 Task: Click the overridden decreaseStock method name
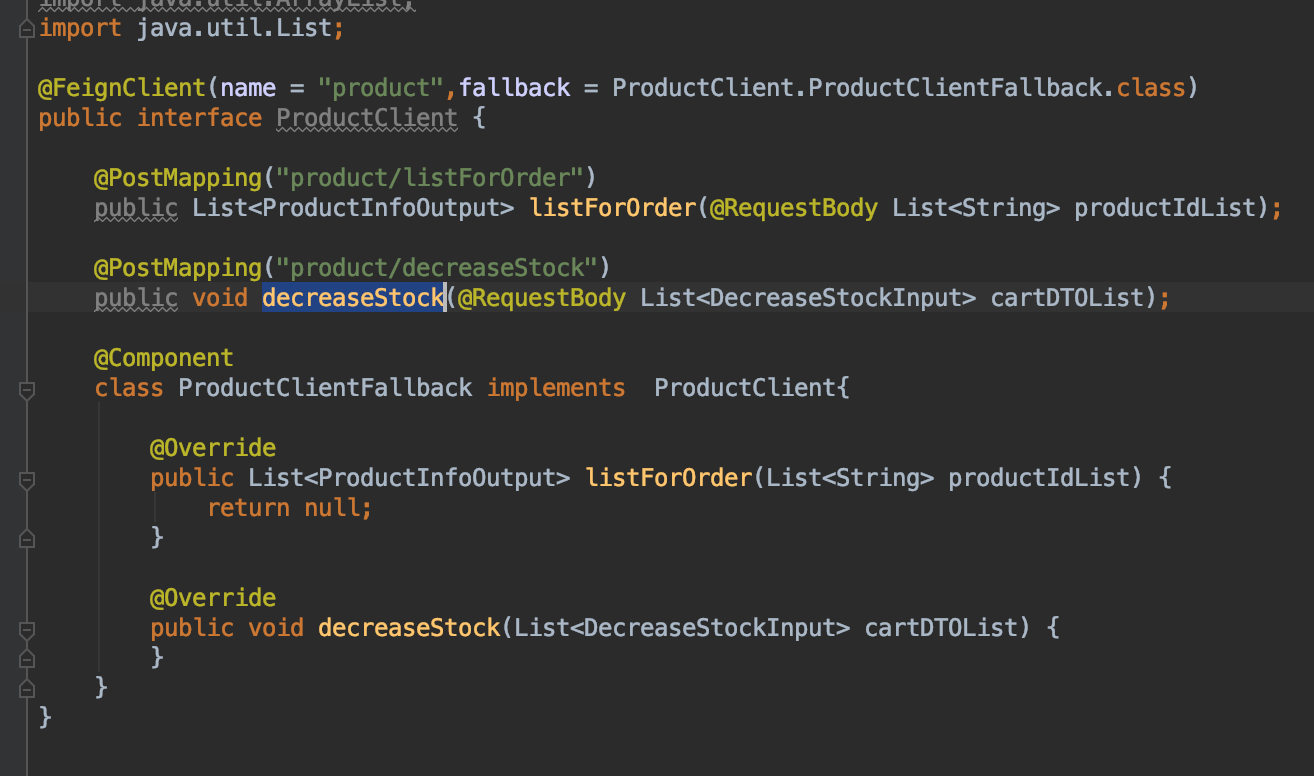(409, 628)
